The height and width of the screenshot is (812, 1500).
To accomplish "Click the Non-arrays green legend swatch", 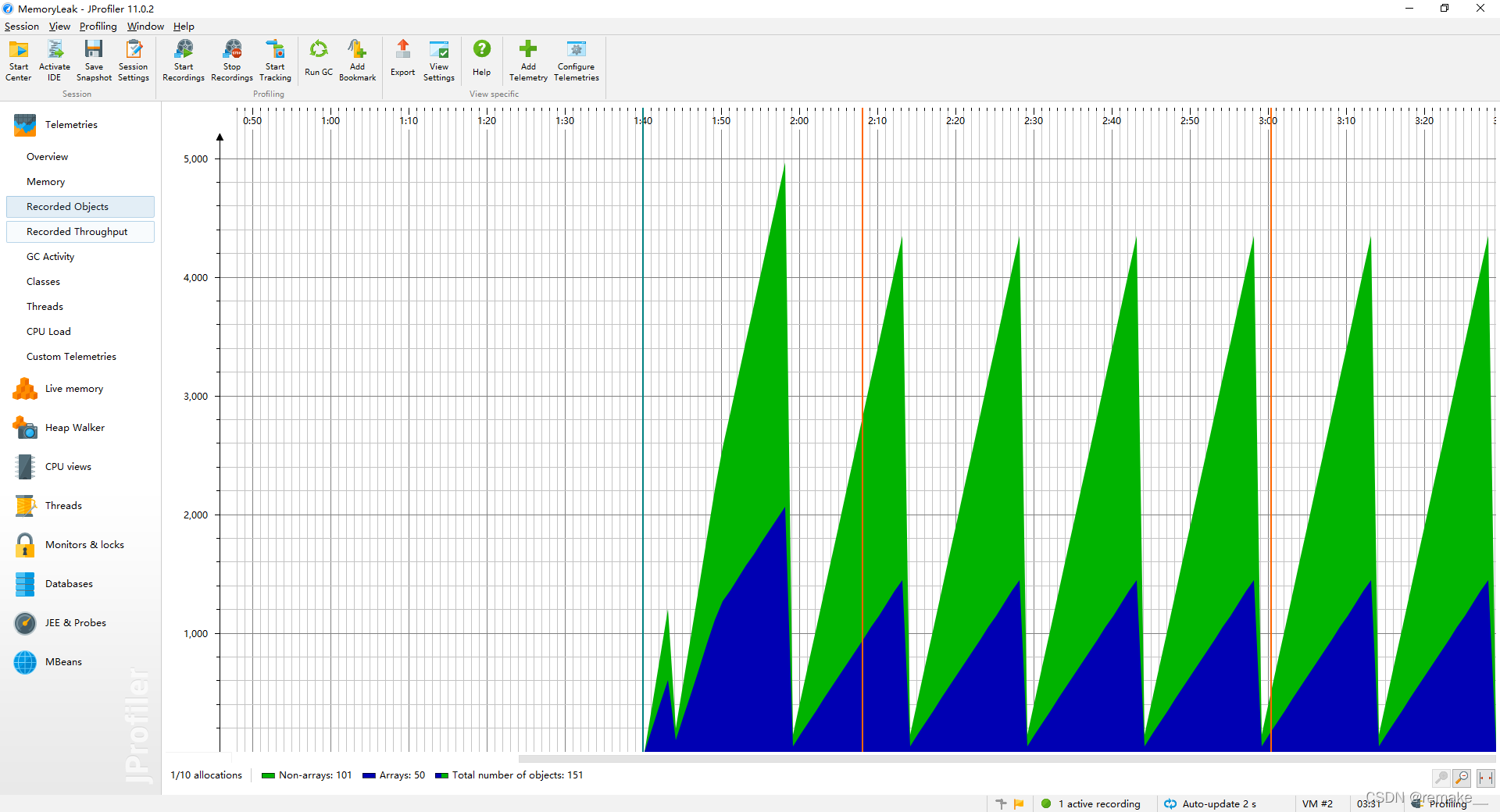I will pos(268,775).
